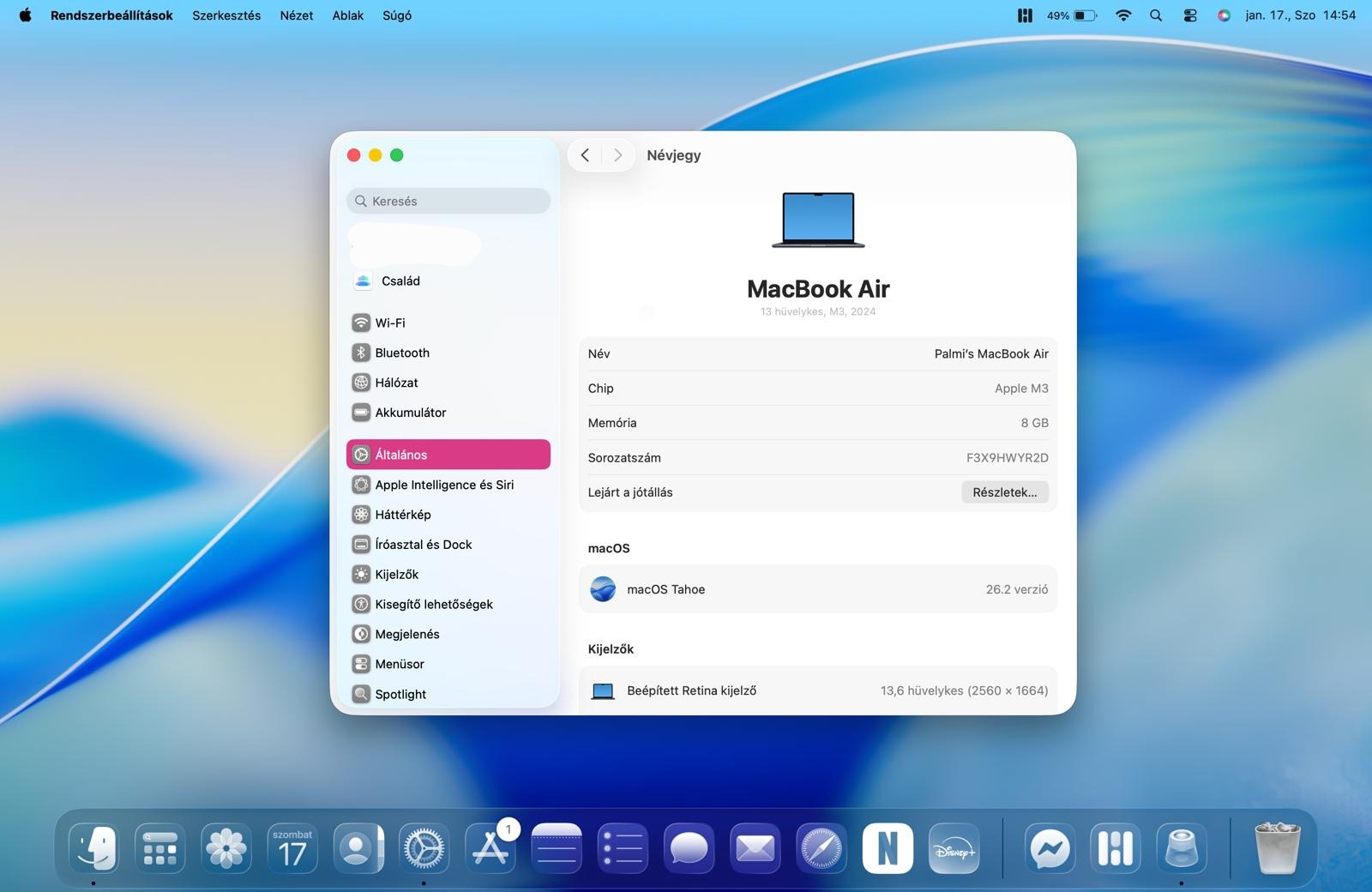
Task: Click the MacBook laptop image in Névjegy
Action: pos(818,220)
